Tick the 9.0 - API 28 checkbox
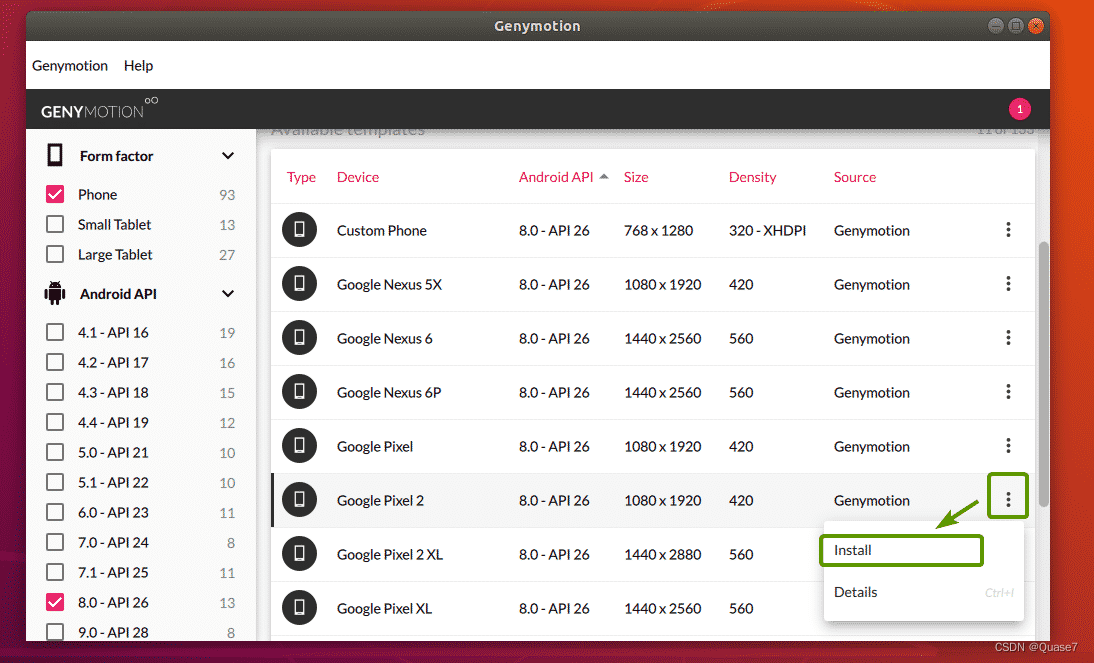This screenshot has width=1094, height=663. 55,632
